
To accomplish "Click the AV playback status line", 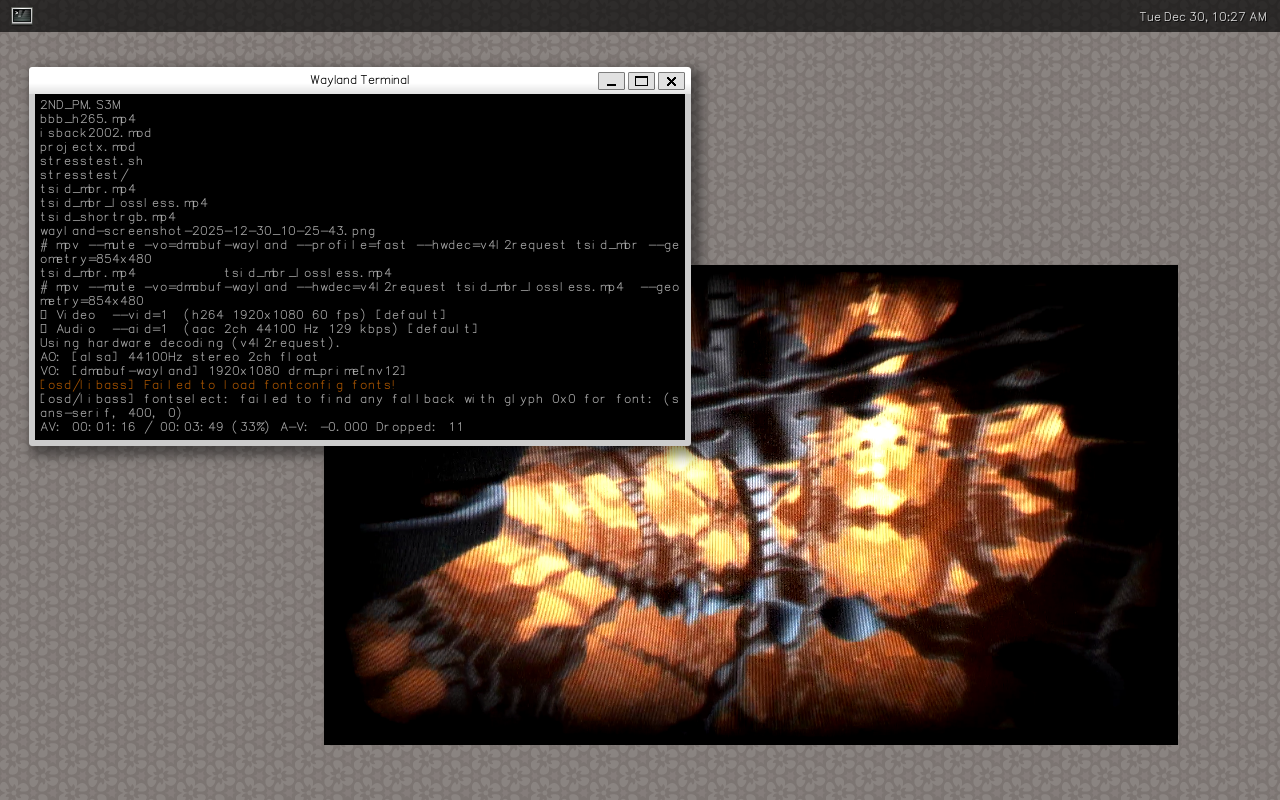I will (x=251, y=427).
